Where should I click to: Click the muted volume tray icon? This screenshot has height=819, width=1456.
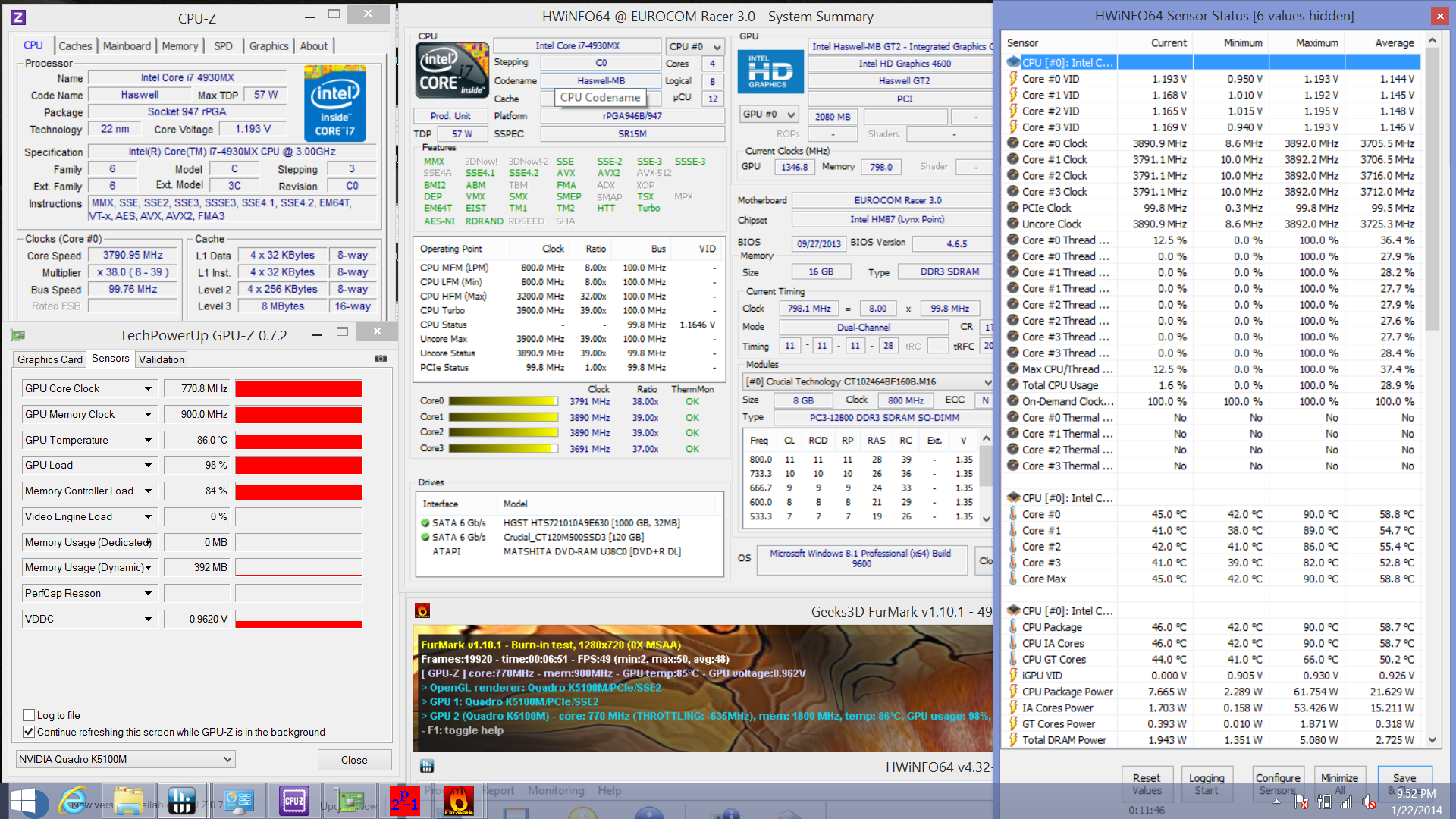click(x=1369, y=802)
